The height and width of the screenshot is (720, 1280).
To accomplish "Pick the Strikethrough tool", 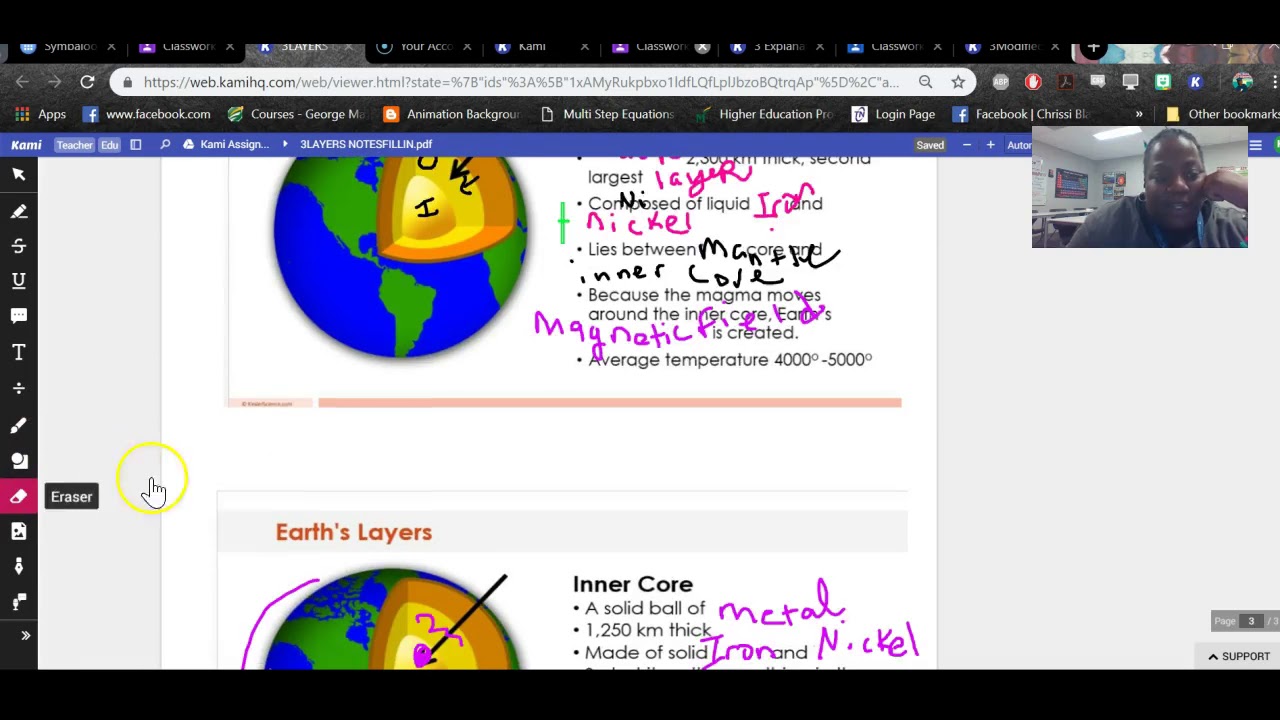I will (18, 246).
